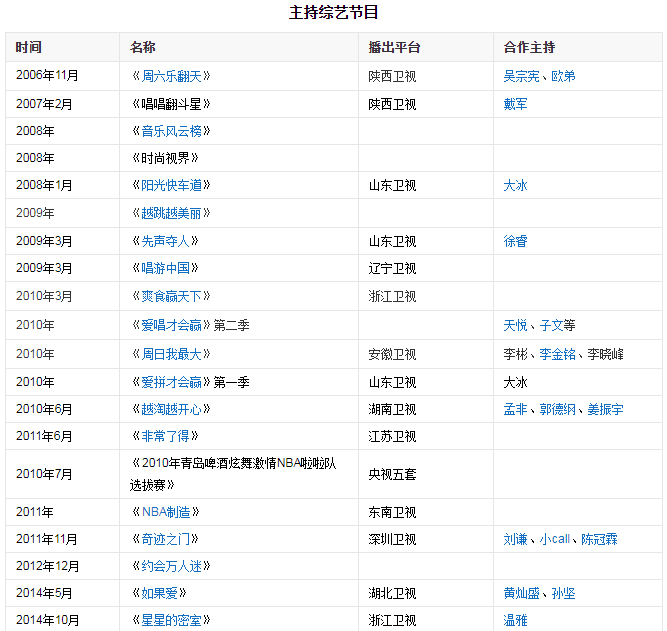667x631 pixels.
Task: Open the 星星的密室 show link
Action: click(x=171, y=620)
